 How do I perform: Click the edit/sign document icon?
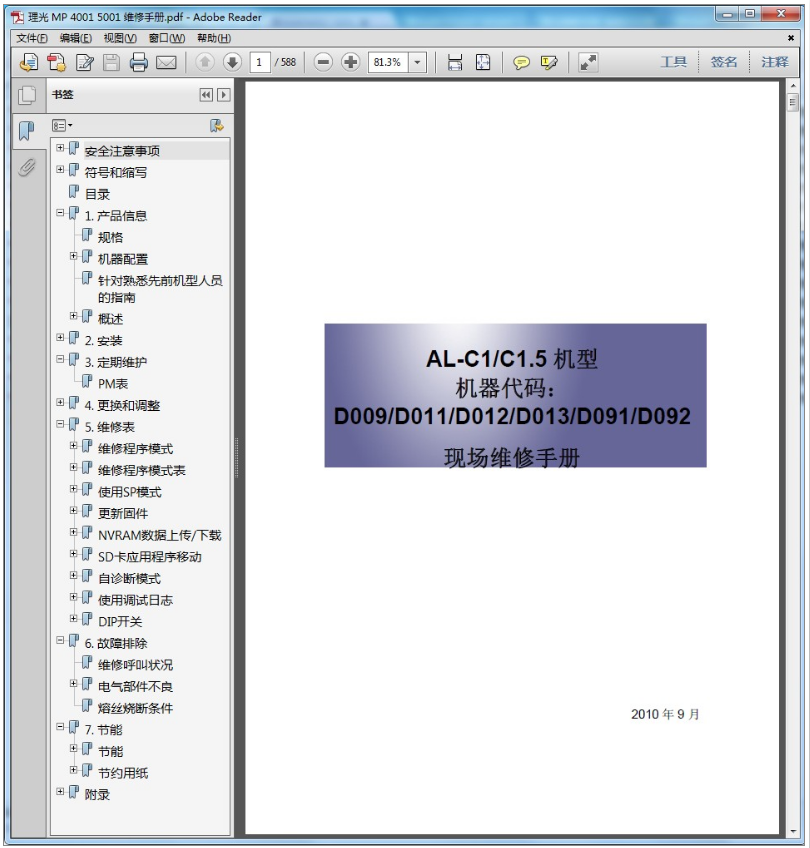point(84,63)
